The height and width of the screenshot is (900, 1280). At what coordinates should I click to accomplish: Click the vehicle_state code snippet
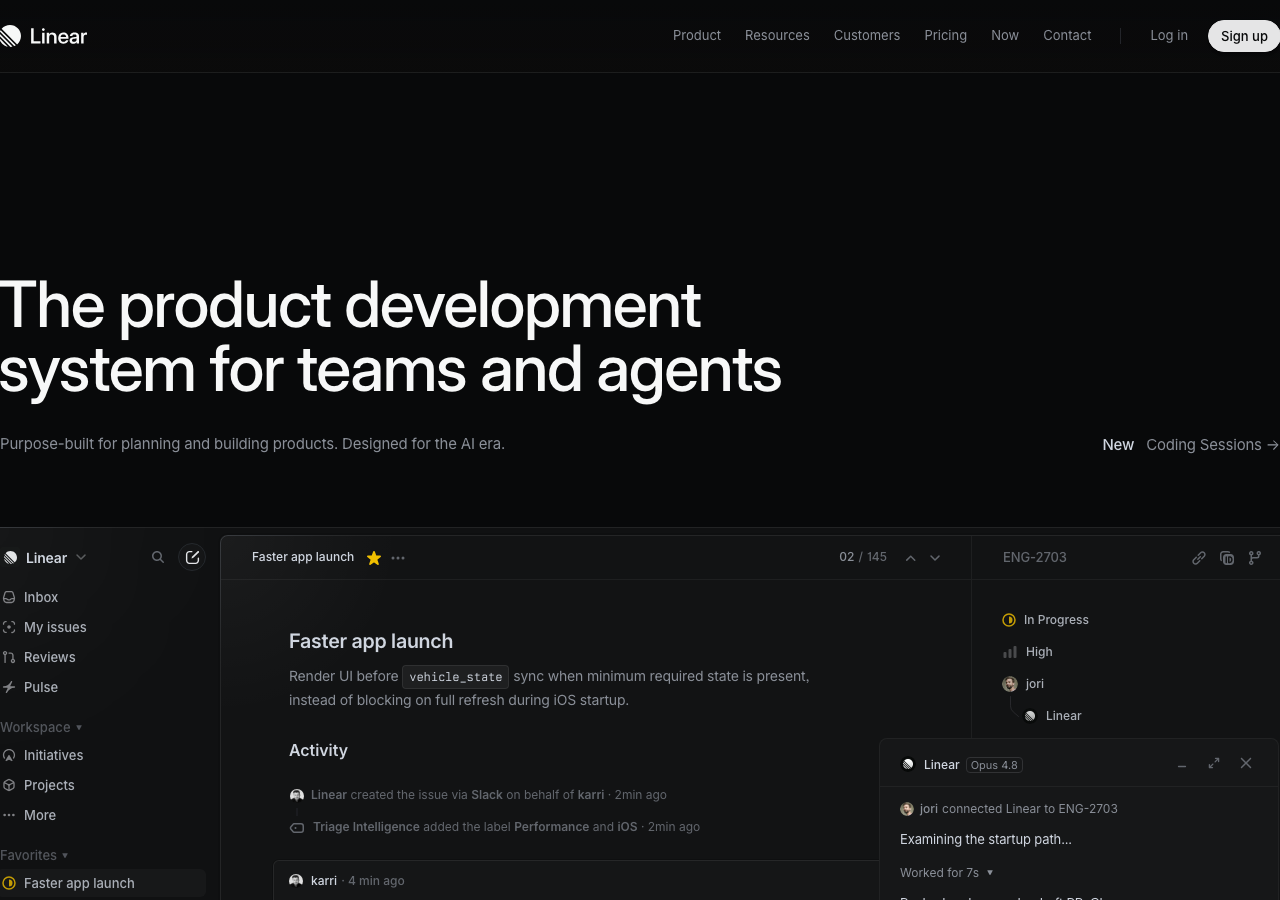point(456,677)
